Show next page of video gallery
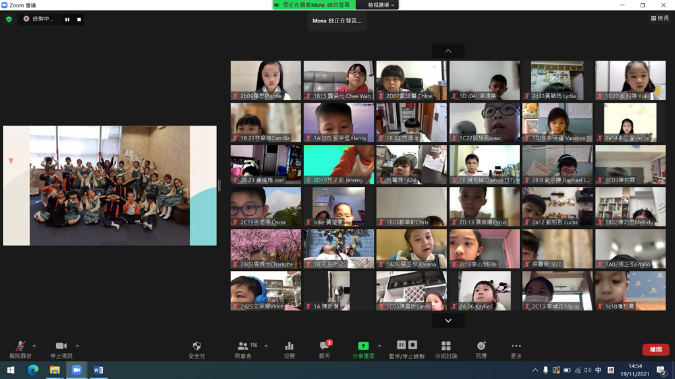This screenshot has height=379, width=675. (448, 321)
